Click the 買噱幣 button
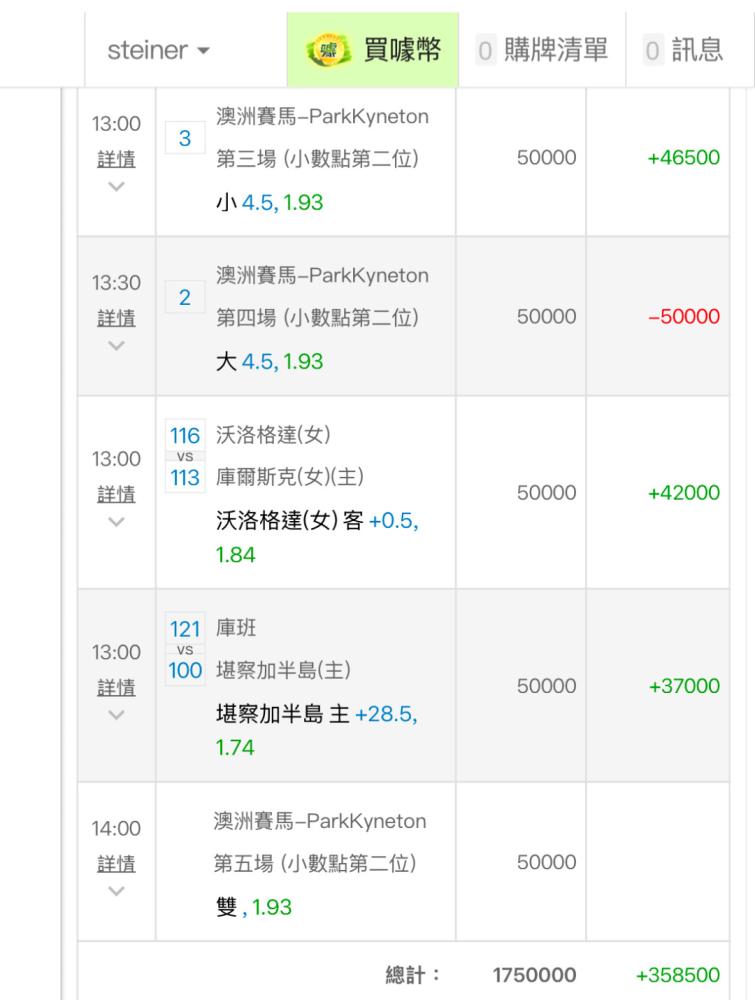Image resolution: width=755 pixels, height=1000 pixels. 373,50
